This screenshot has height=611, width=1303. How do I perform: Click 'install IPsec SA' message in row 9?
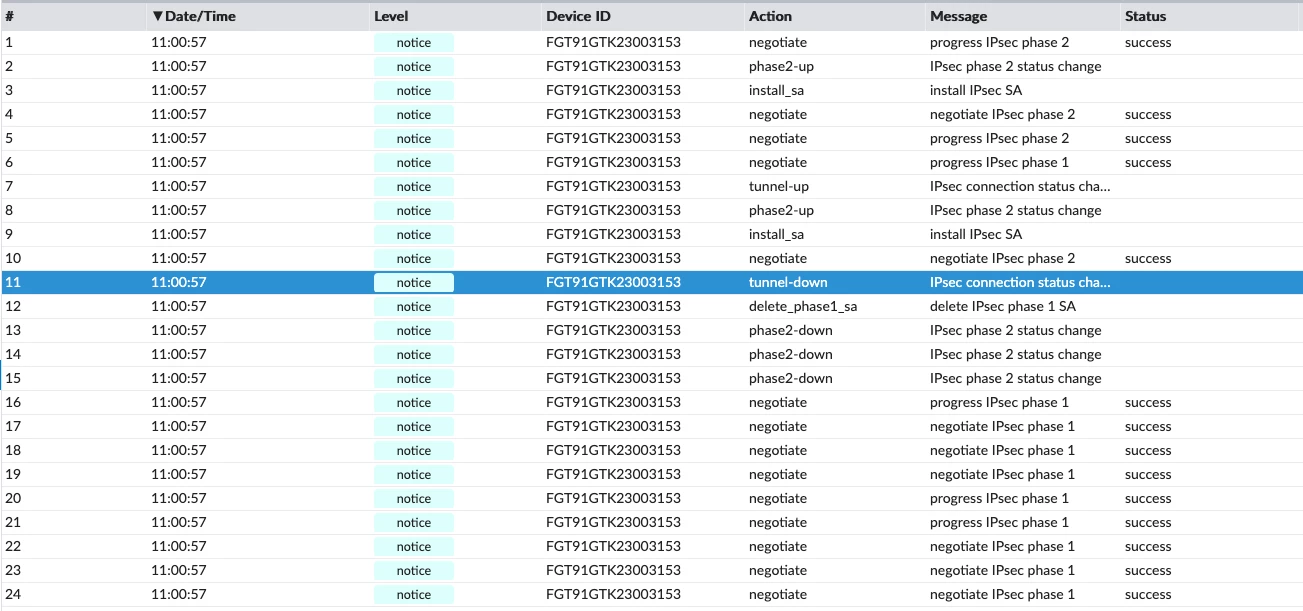976,234
